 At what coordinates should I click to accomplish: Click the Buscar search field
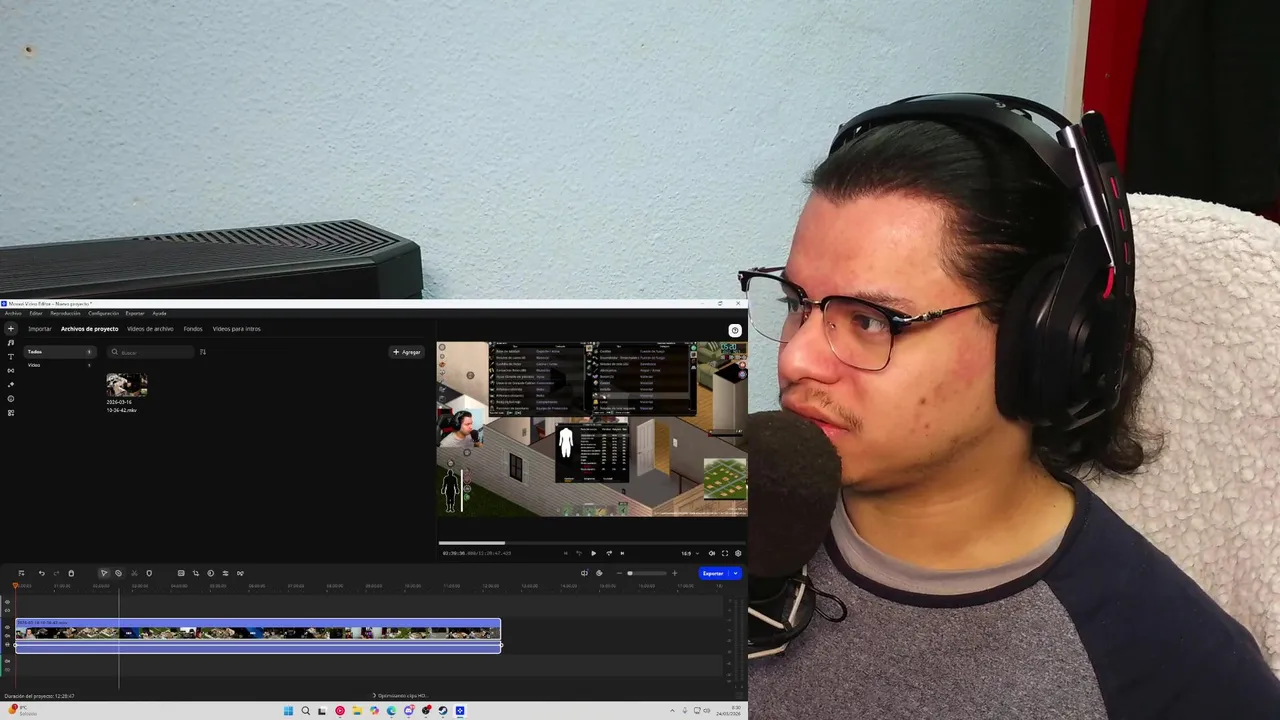(151, 352)
